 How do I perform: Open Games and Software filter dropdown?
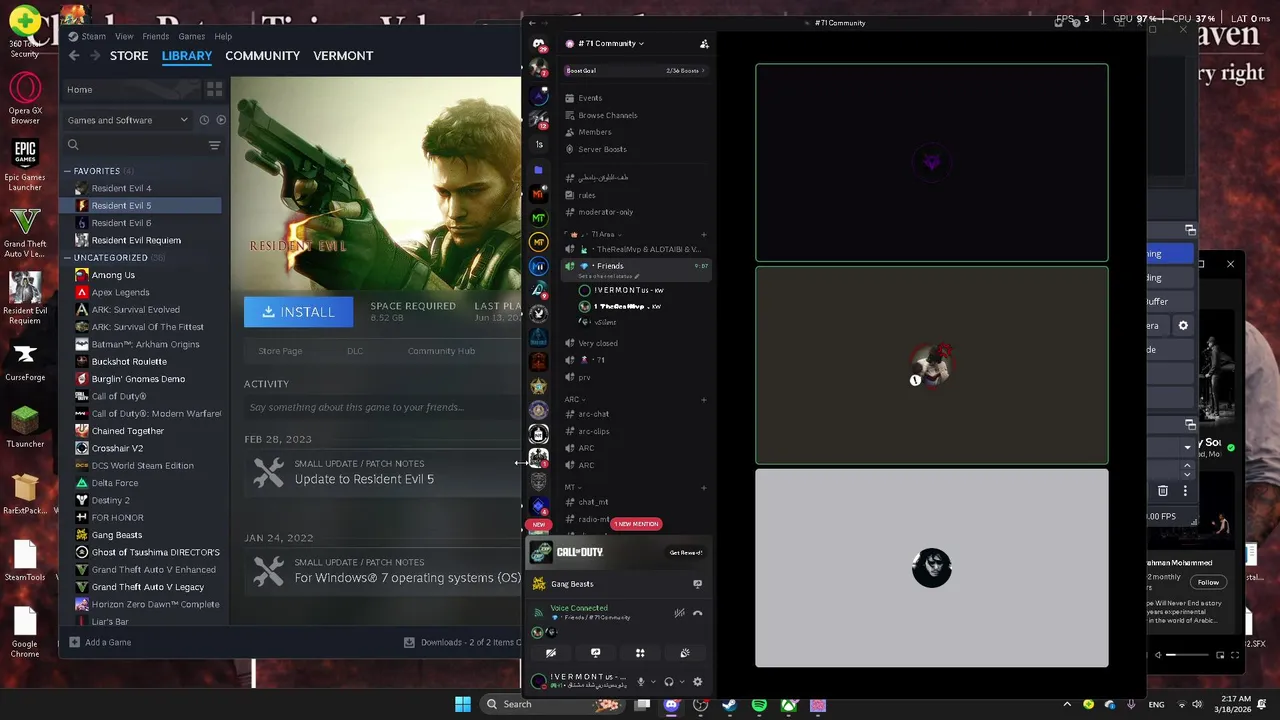pyautogui.click(x=128, y=120)
